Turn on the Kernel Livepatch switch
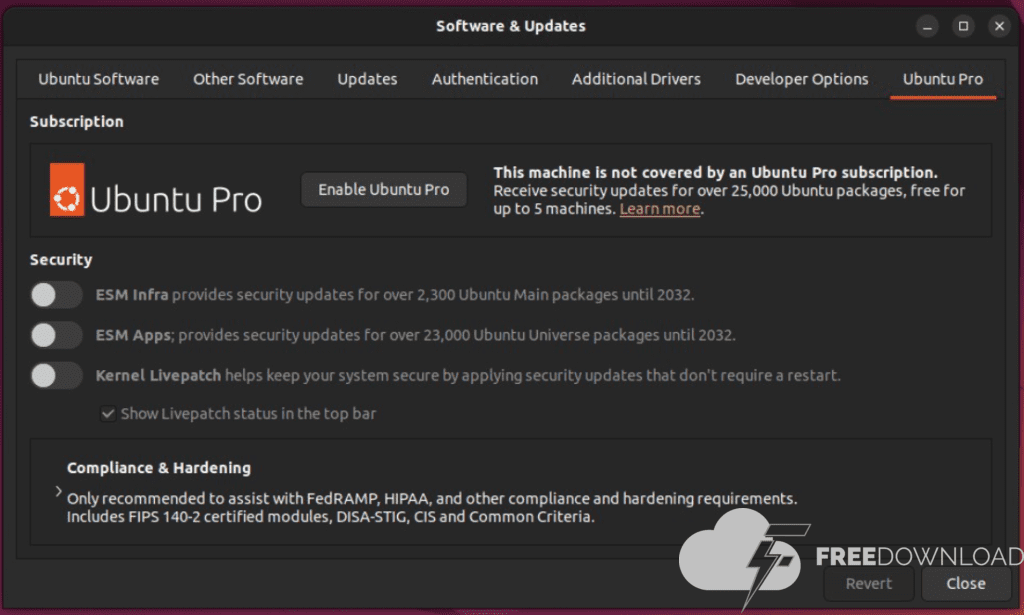This screenshot has width=1024, height=615. (56, 375)
